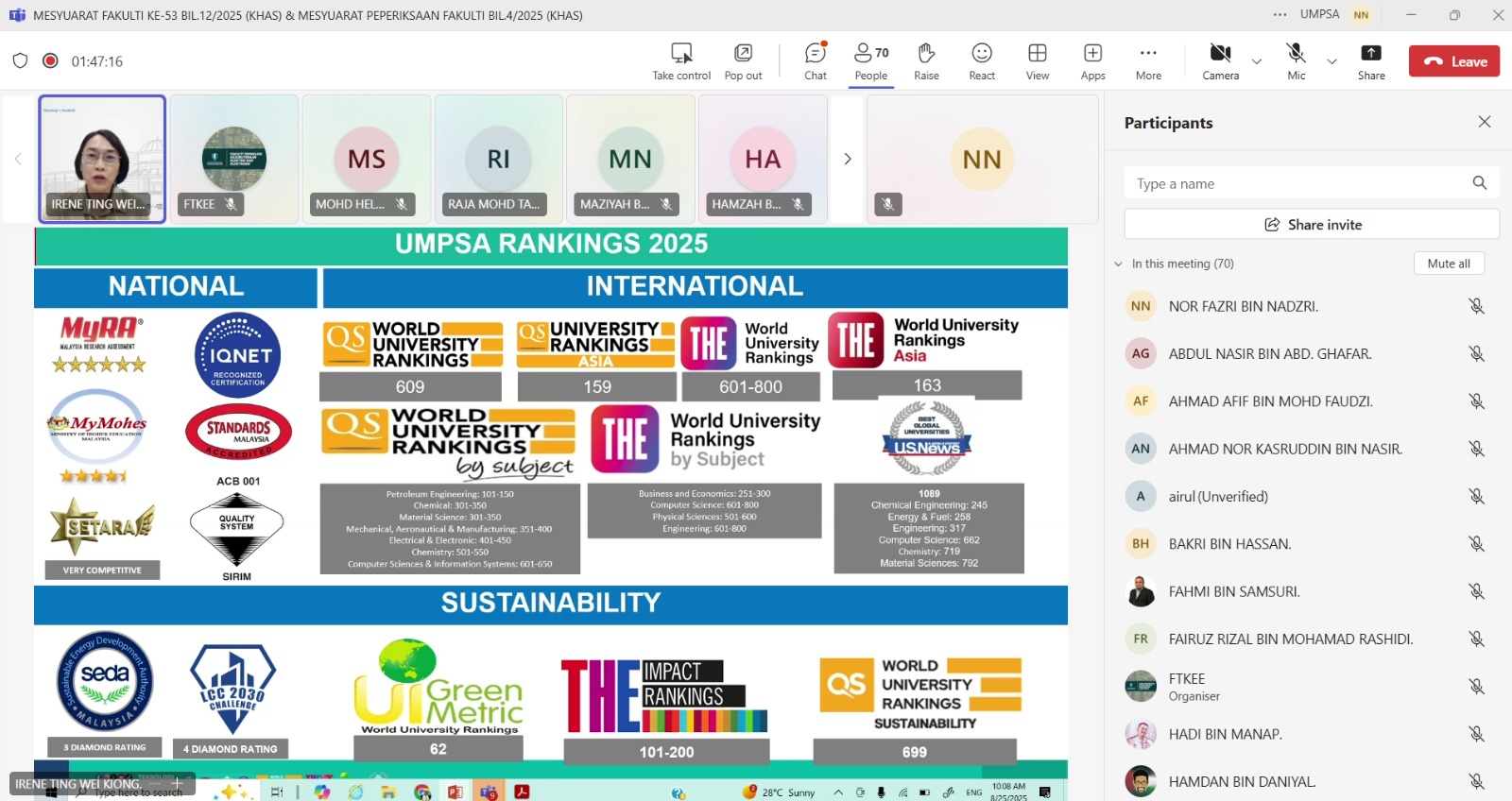1512x801 pixels.
Task: Leave the meeting
Action: [1454, 61]
